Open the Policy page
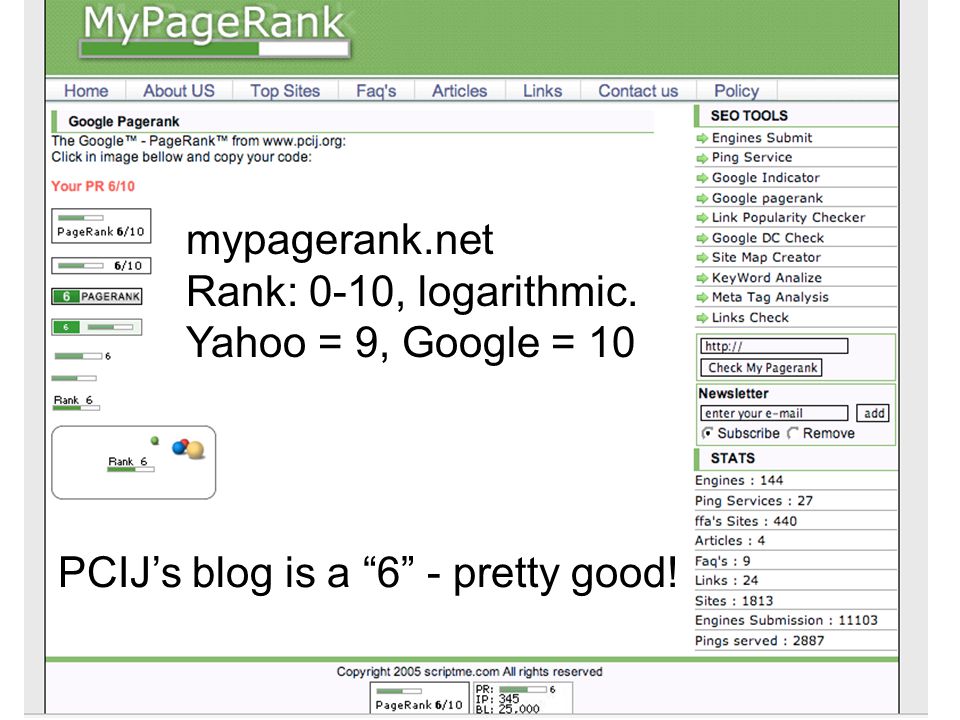Image resolution: width=960 pixels, height=720 pixels. point(737,91)
